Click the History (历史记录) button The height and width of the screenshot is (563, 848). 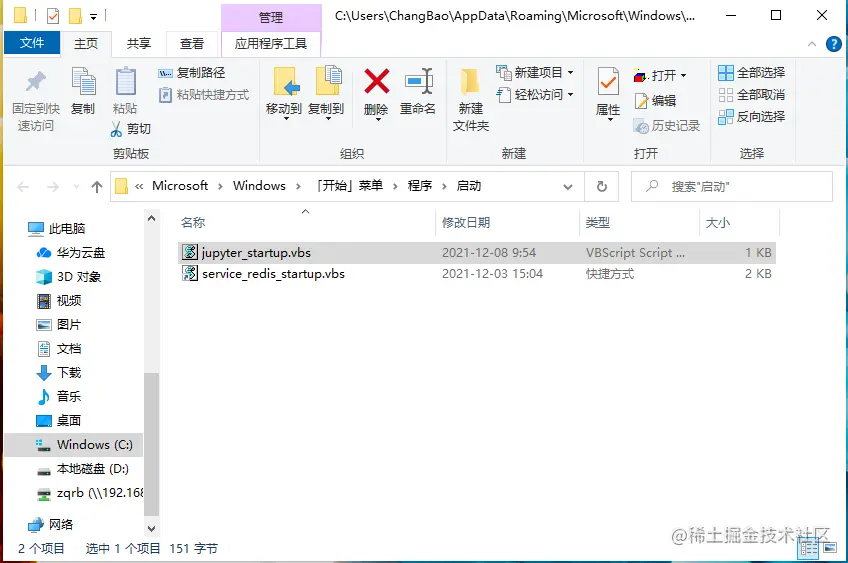pyautogui.click(x=667, y=125)
